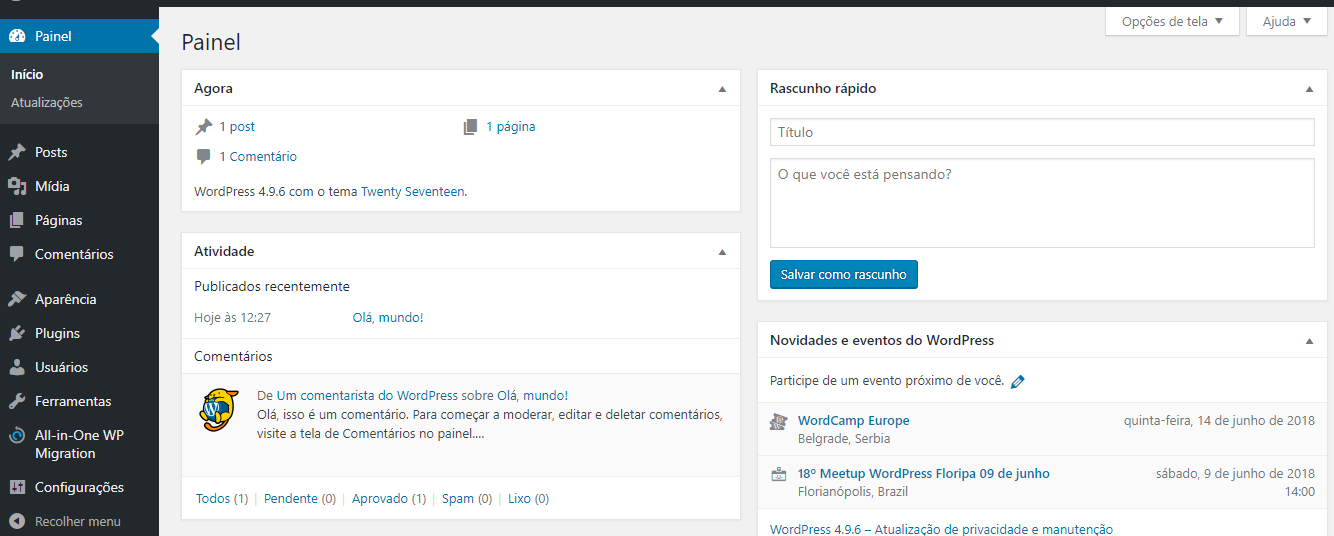Click the pencil icon to edit event location
Viewport: 1334px width, 536px height.
pyautogui.click(x=1018, y=381)
